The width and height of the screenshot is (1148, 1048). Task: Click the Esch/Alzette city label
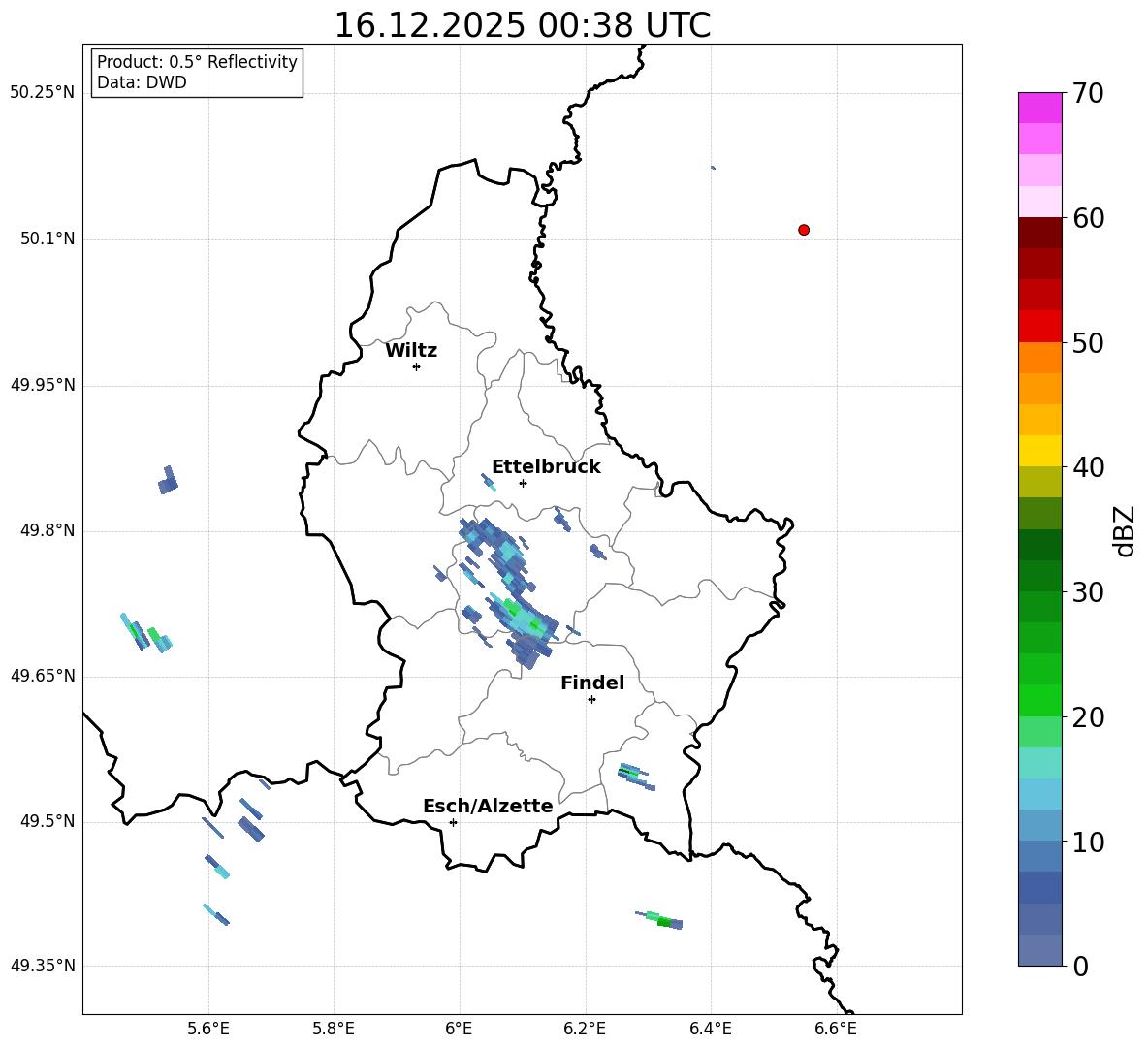click(x=488, y=806)
